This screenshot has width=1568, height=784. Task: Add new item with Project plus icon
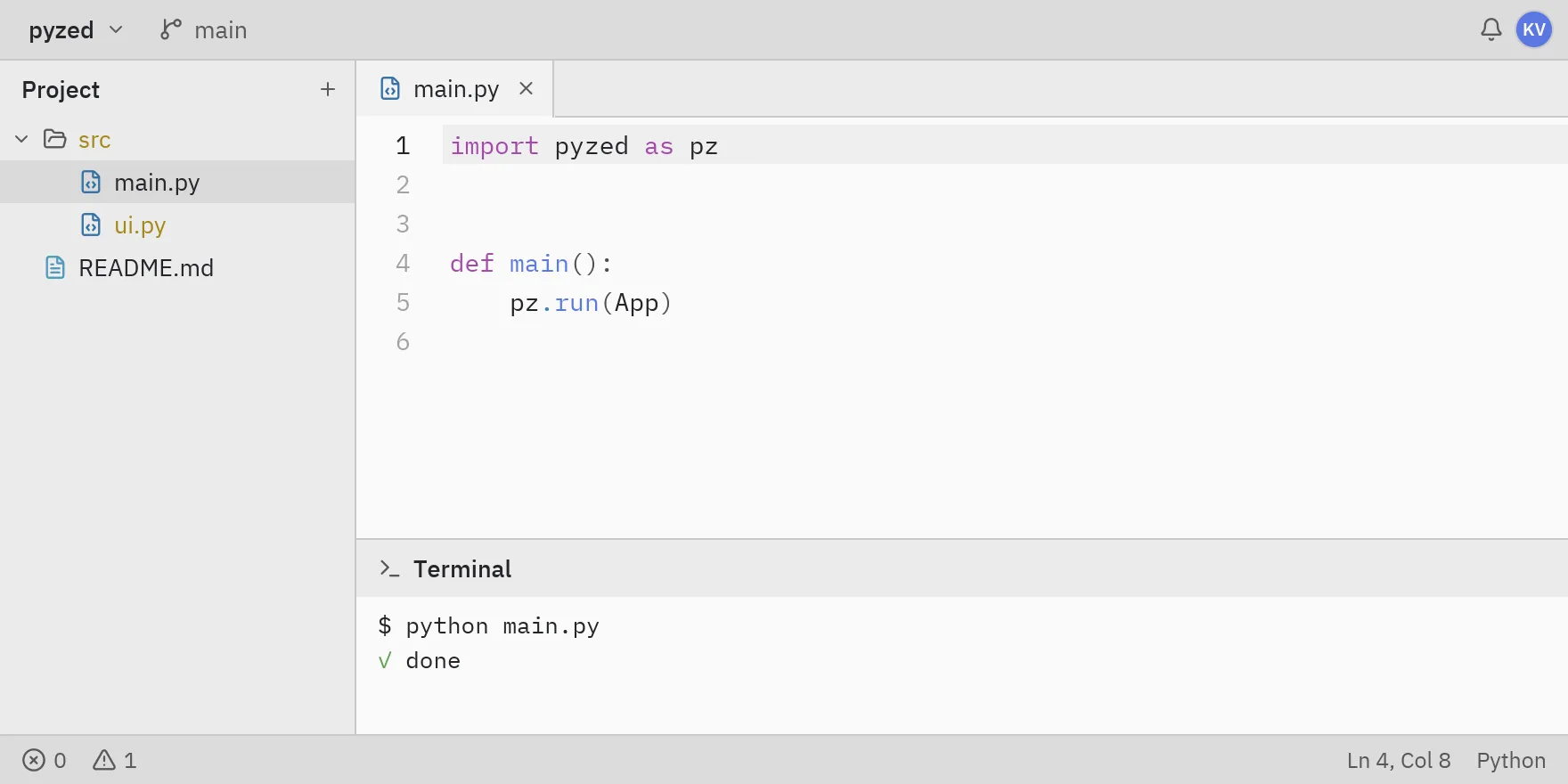(x=328, y=89)
